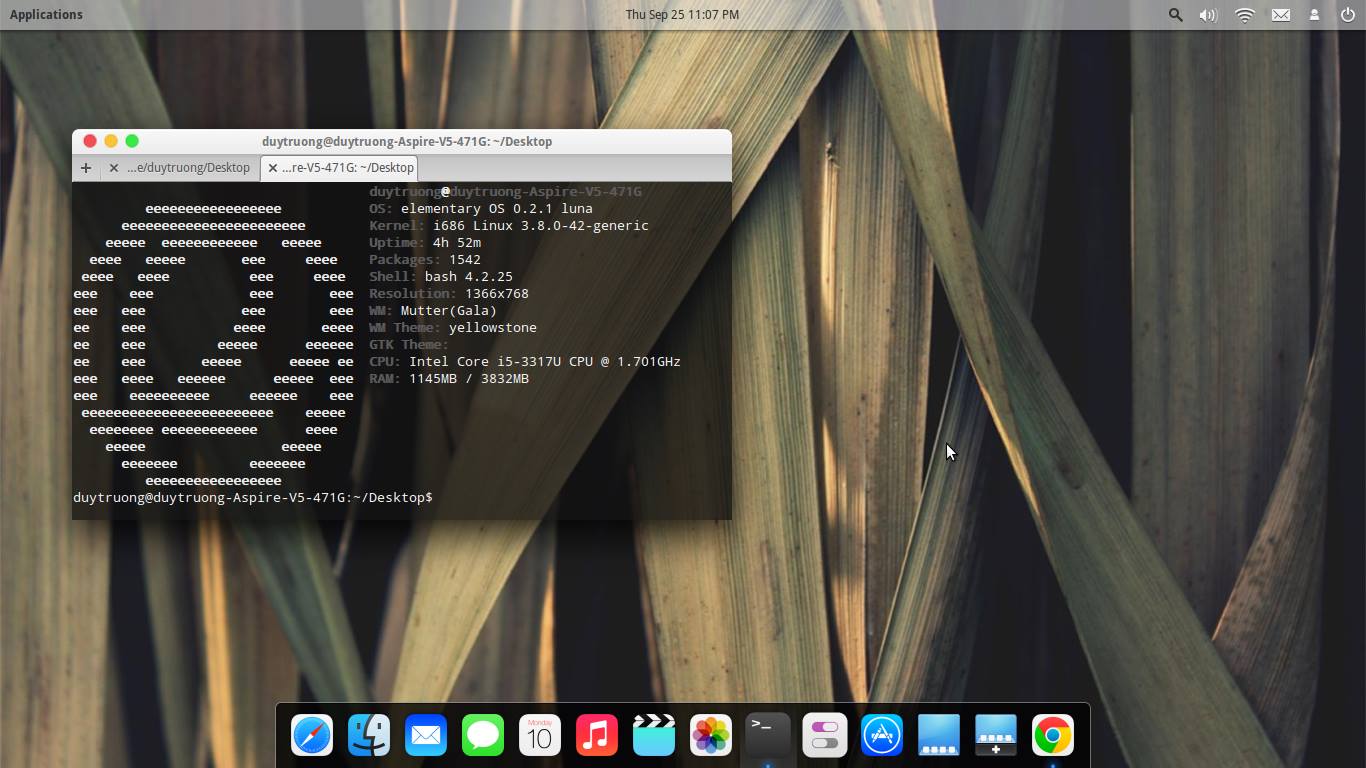Launch Google Chrome from the dock
The image size is (1366, 768).
click(x=1053, y=735)
